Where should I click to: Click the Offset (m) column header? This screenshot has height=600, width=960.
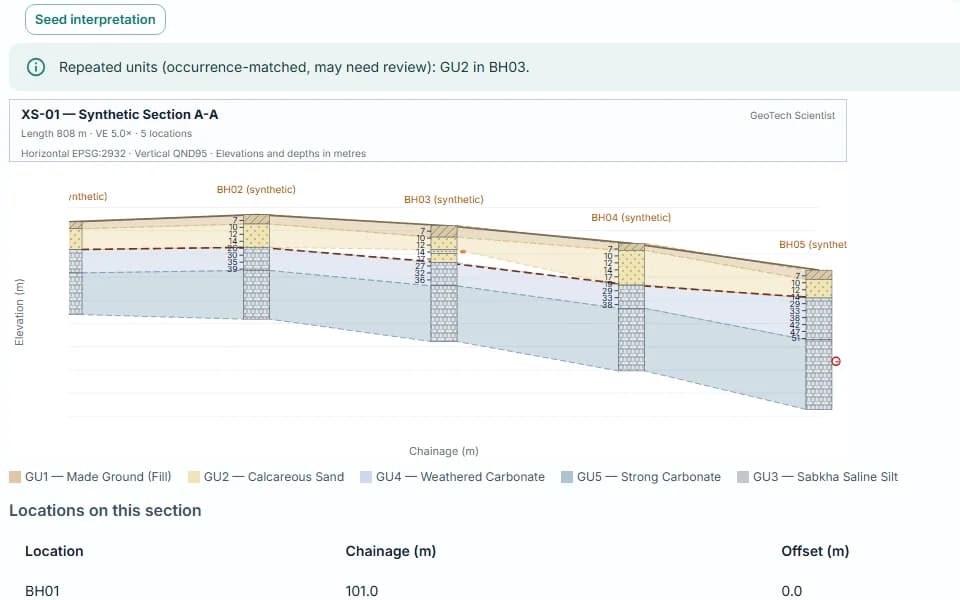(815, 551)
